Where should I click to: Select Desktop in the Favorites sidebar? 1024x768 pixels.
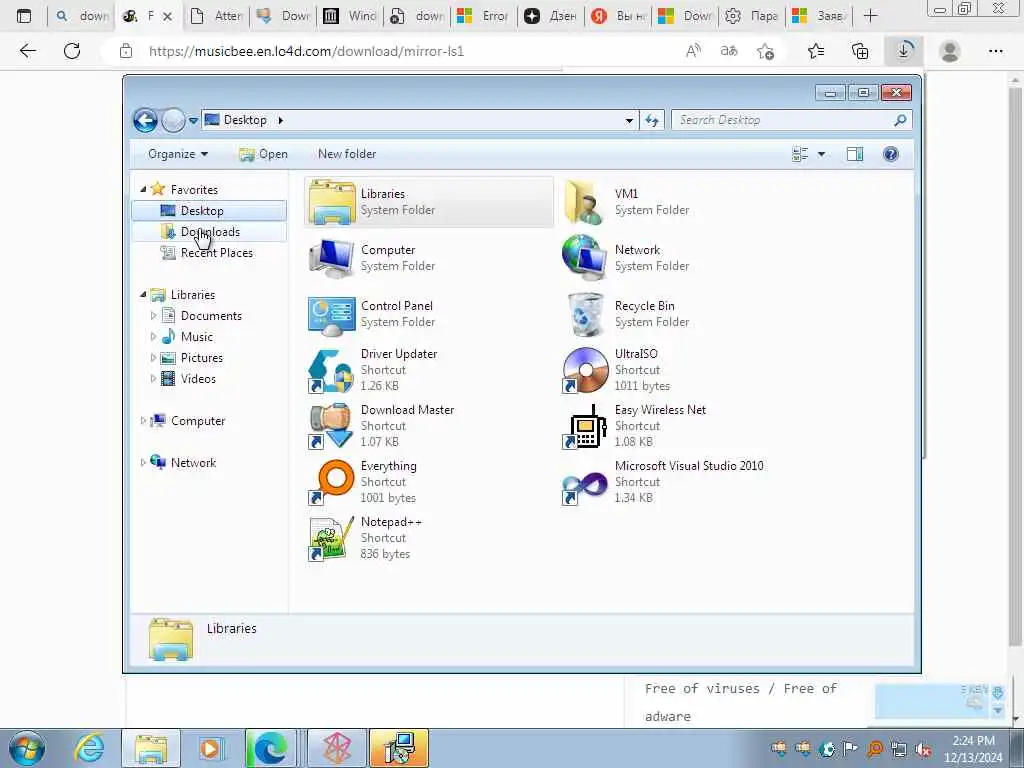[x=209, y=210]
